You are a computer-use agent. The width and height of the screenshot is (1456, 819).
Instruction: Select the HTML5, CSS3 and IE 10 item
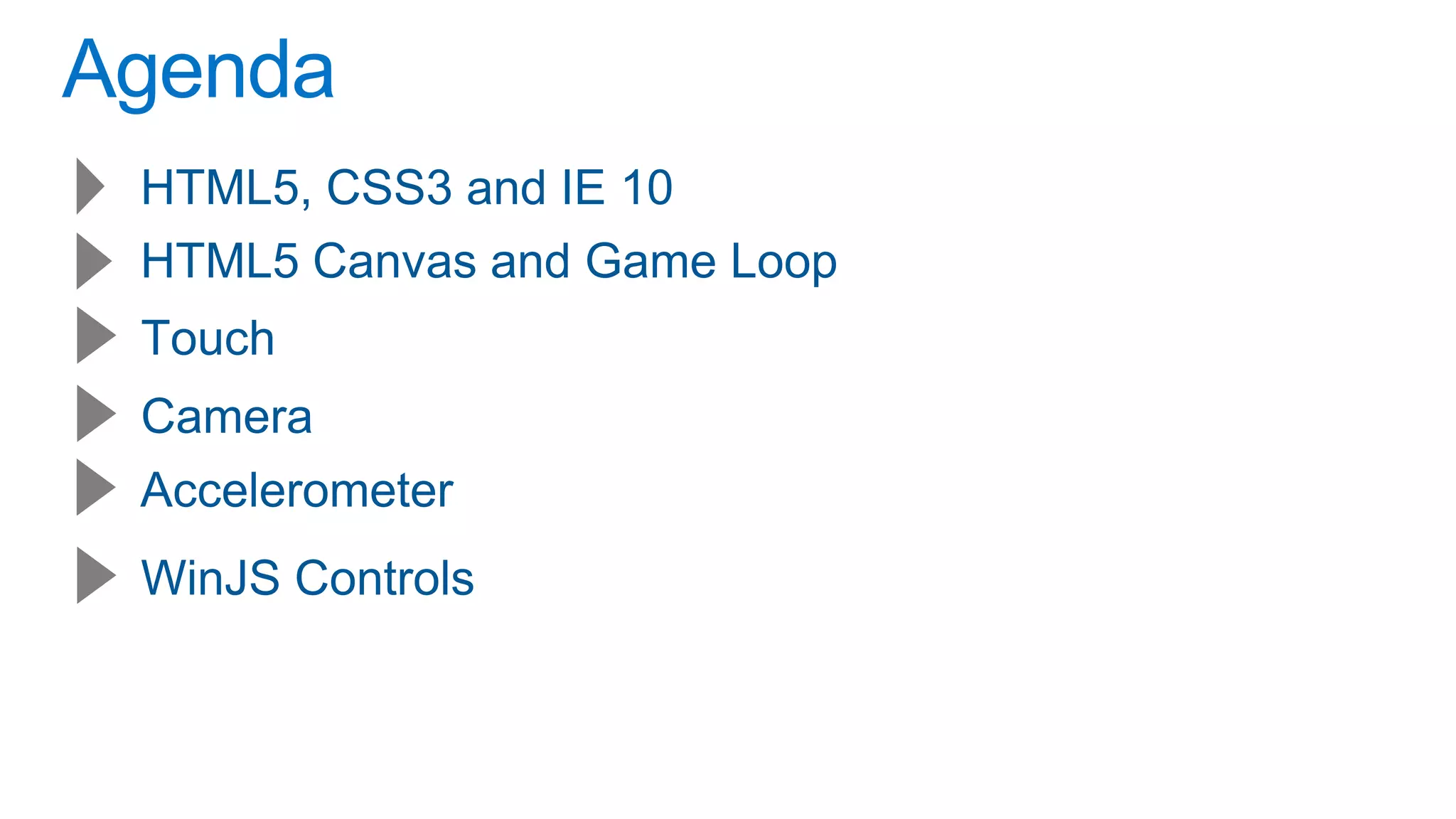(x=407, y=188)
